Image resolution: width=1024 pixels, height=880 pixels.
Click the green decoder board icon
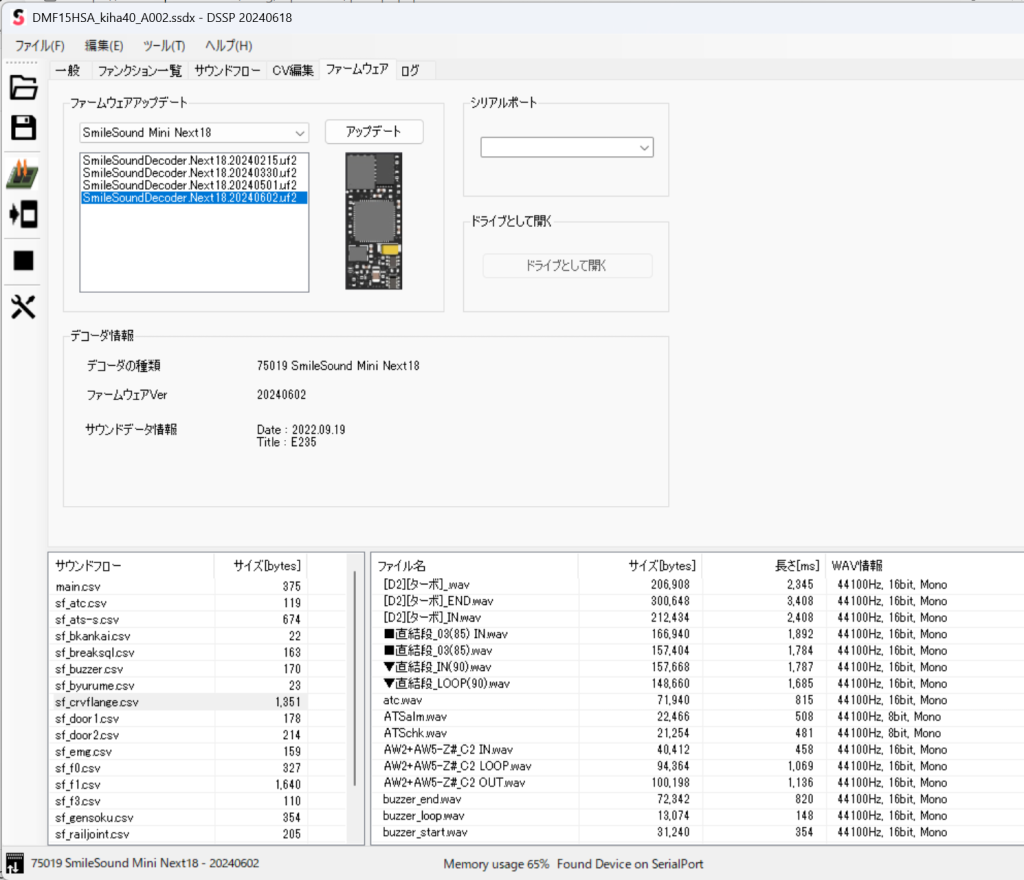coord(23,174)
